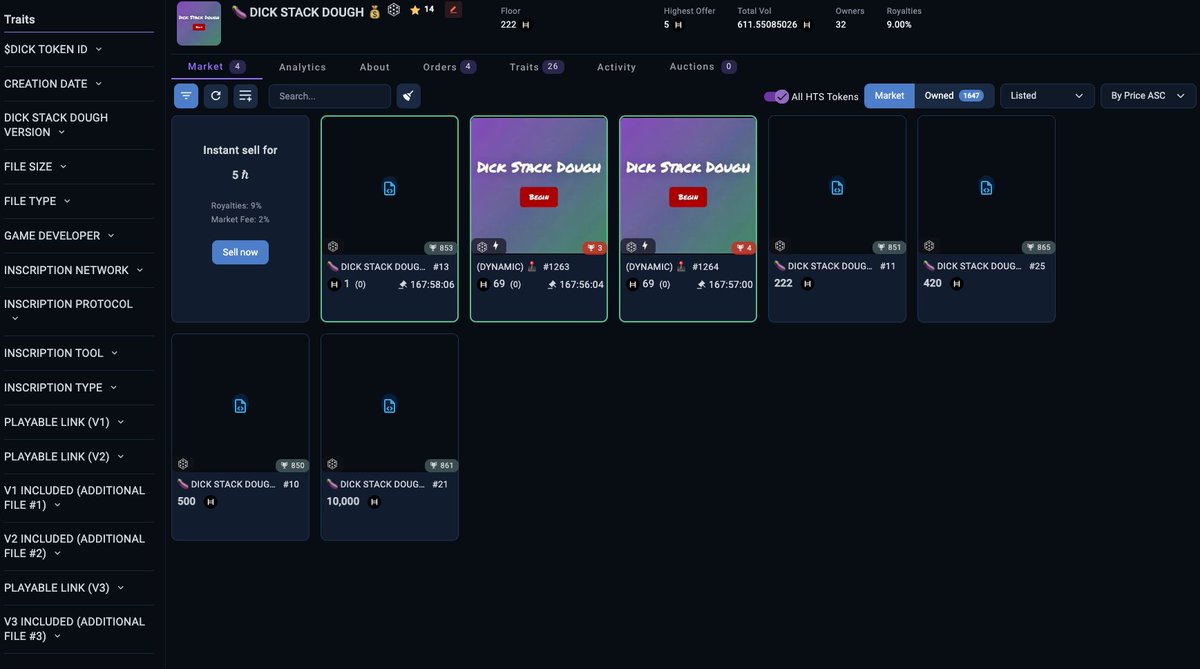
Task: Click rank badge 851 on card #11
Action: coord(888,248)
